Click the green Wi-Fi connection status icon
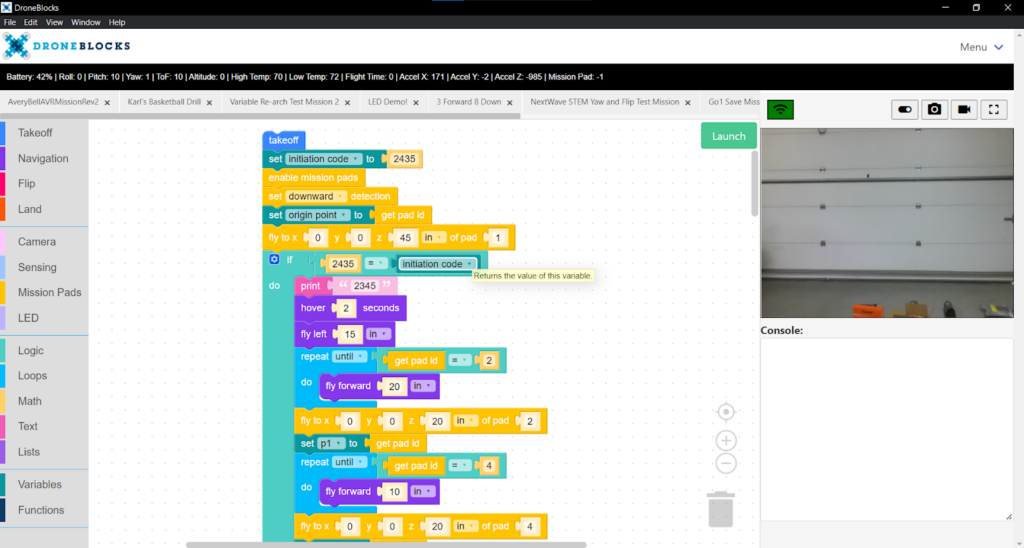The height and width of the screenshot is (548, 1024). [780, 109]
